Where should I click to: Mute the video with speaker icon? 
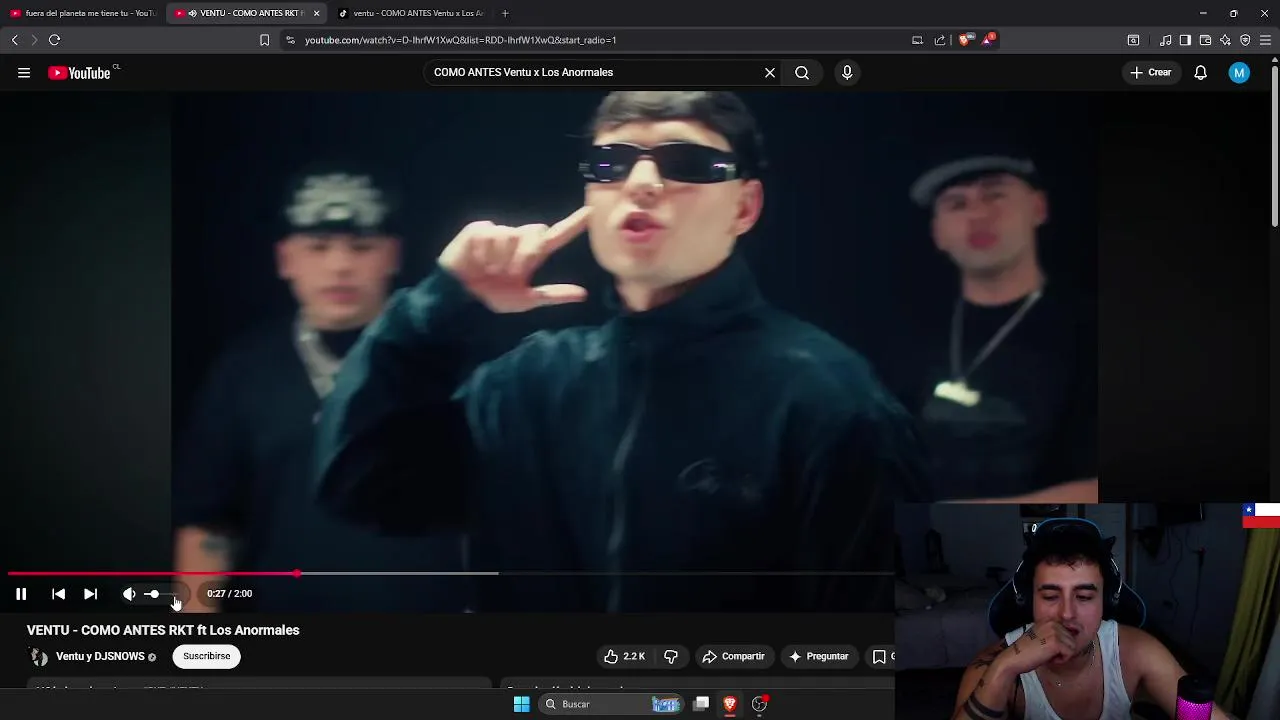coord(129,594)
